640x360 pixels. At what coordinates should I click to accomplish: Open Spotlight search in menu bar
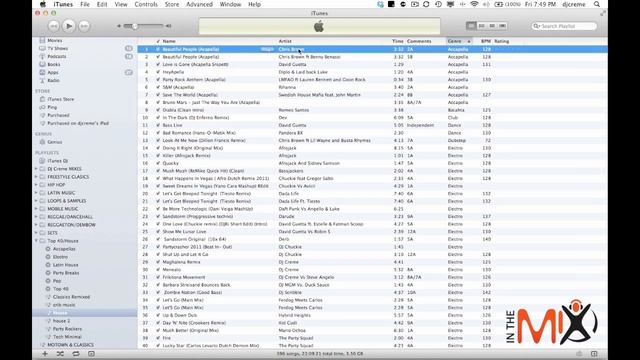tap(597, 4)
